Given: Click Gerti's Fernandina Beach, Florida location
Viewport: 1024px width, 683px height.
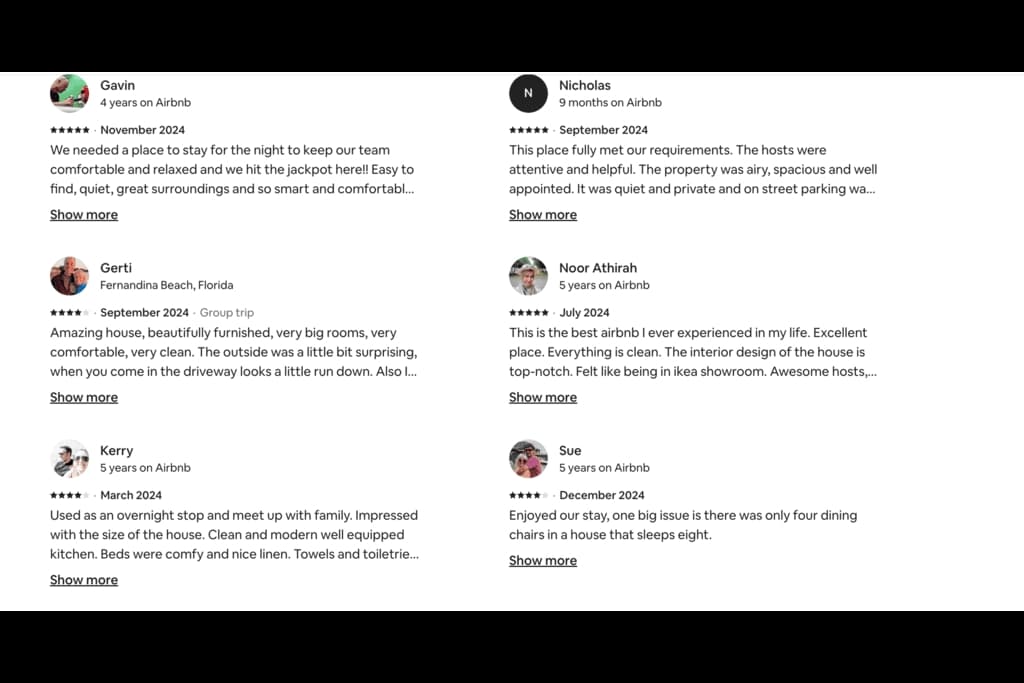Looking at the screenshot, I should pos(167,285).
